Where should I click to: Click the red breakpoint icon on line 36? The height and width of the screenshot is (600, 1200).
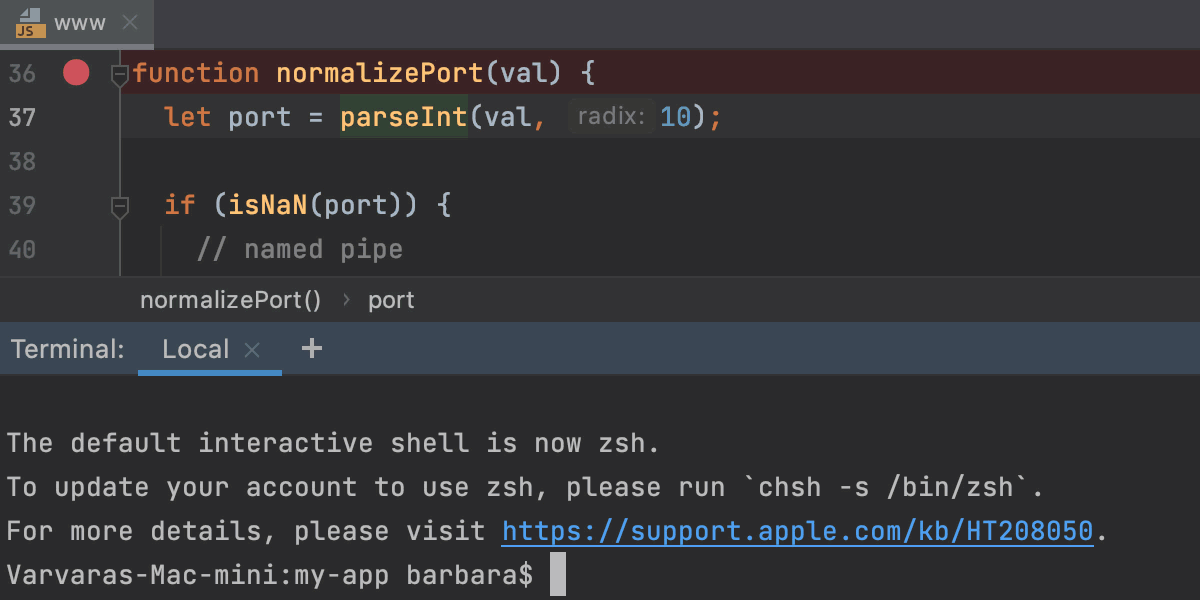click(75, 72)
